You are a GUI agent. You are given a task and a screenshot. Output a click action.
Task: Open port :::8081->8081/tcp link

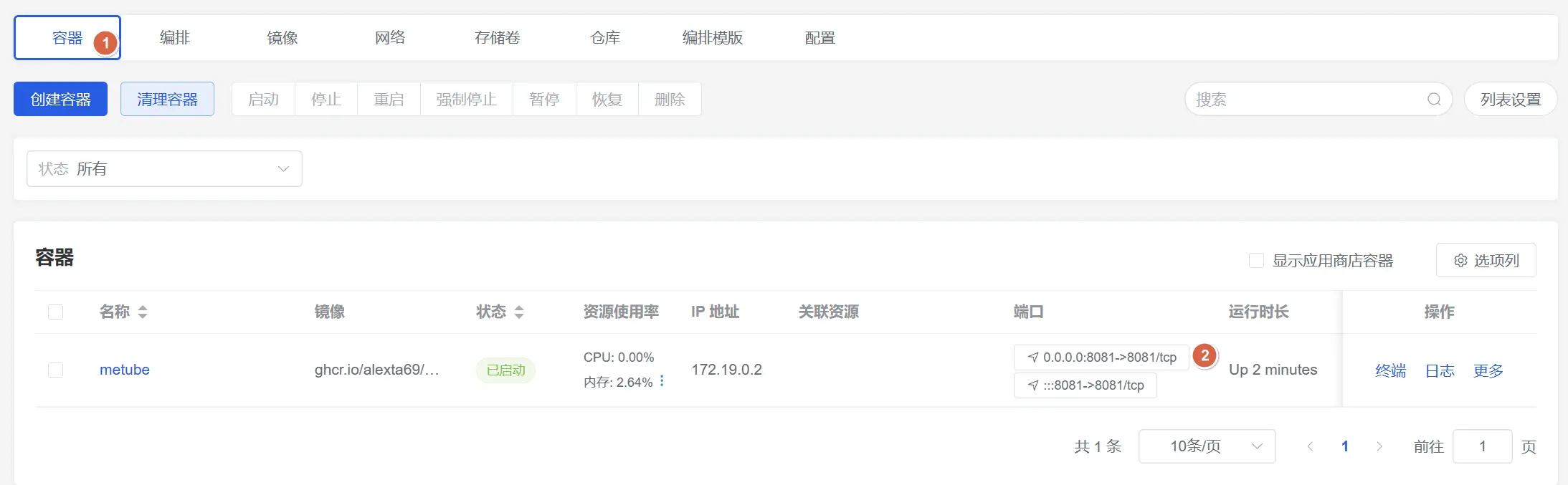pos(1085,385)
